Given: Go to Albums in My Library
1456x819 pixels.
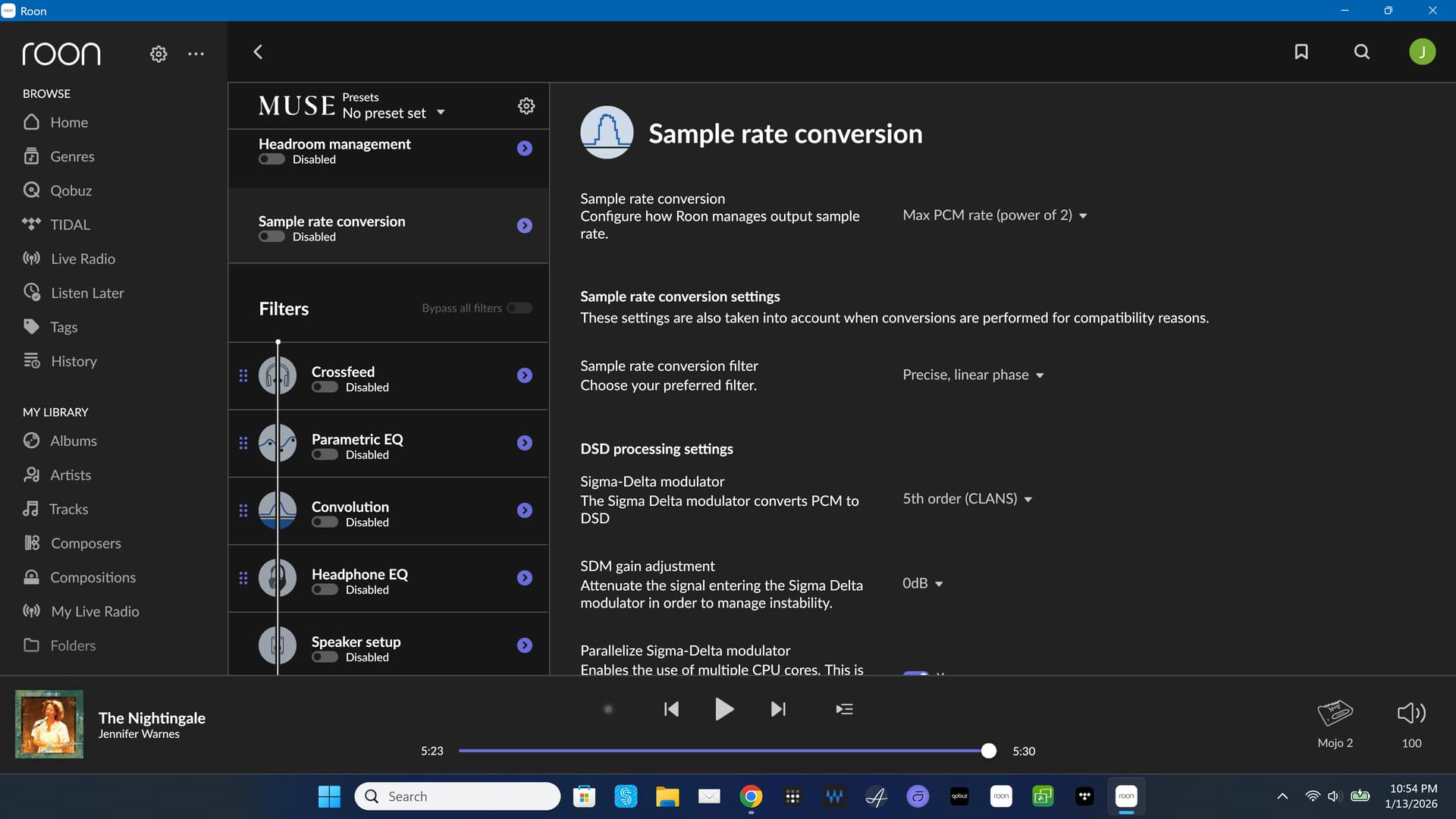Looking at the screenshot, I should pyautogui.click(x=73, y=441).
